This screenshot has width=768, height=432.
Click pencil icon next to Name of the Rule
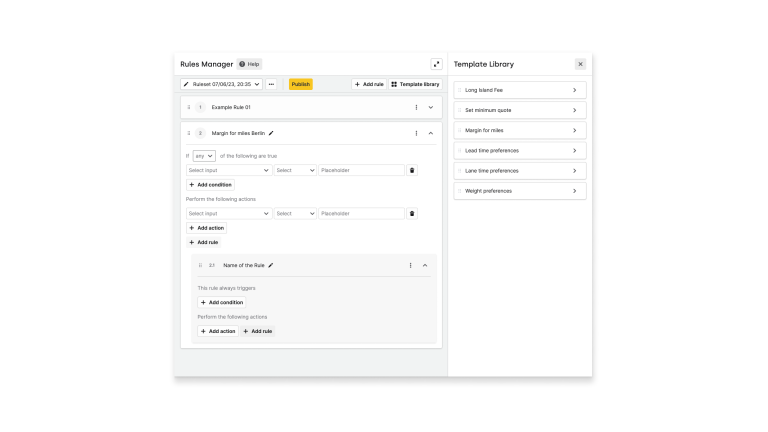click(x=271, y=265)
